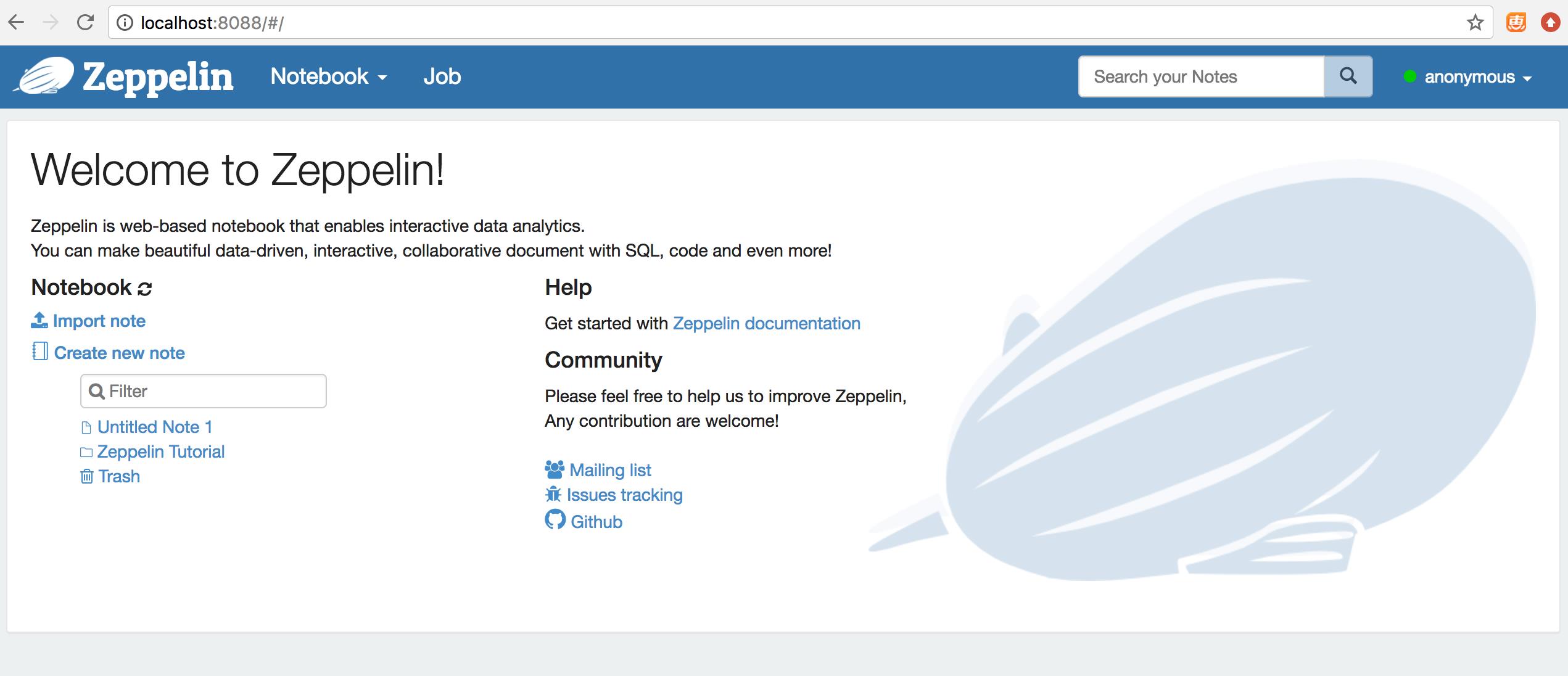Open the Zeppelin documentation link
The image size is (1568, 676).
(766, 323)
